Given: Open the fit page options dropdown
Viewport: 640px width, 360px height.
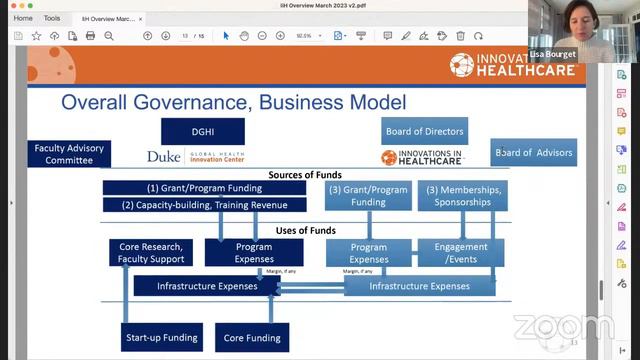Looking at the screenshot, I should 340,36.
